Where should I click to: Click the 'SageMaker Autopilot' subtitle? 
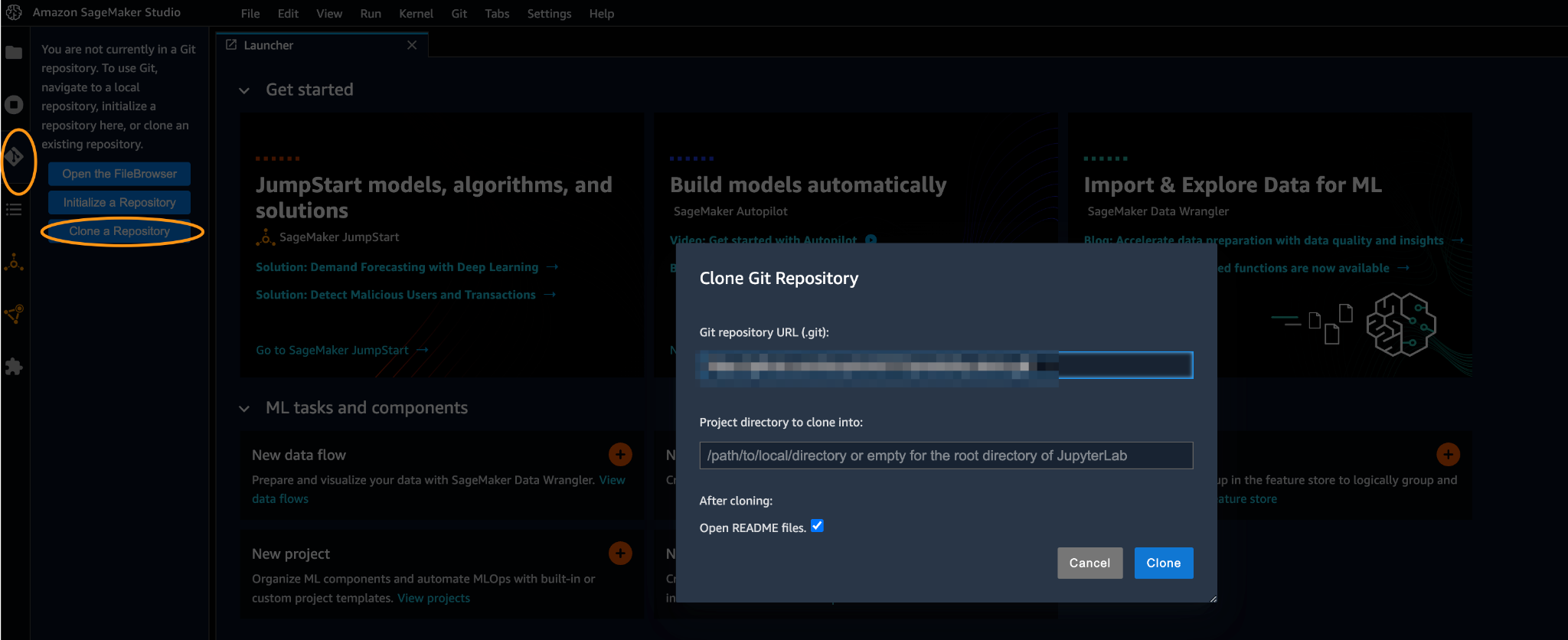tap(730, 211)
